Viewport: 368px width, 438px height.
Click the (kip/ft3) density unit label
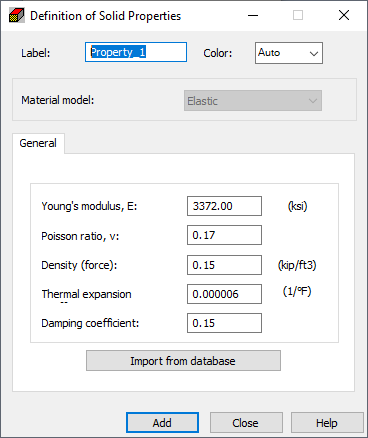coord(297,265)
